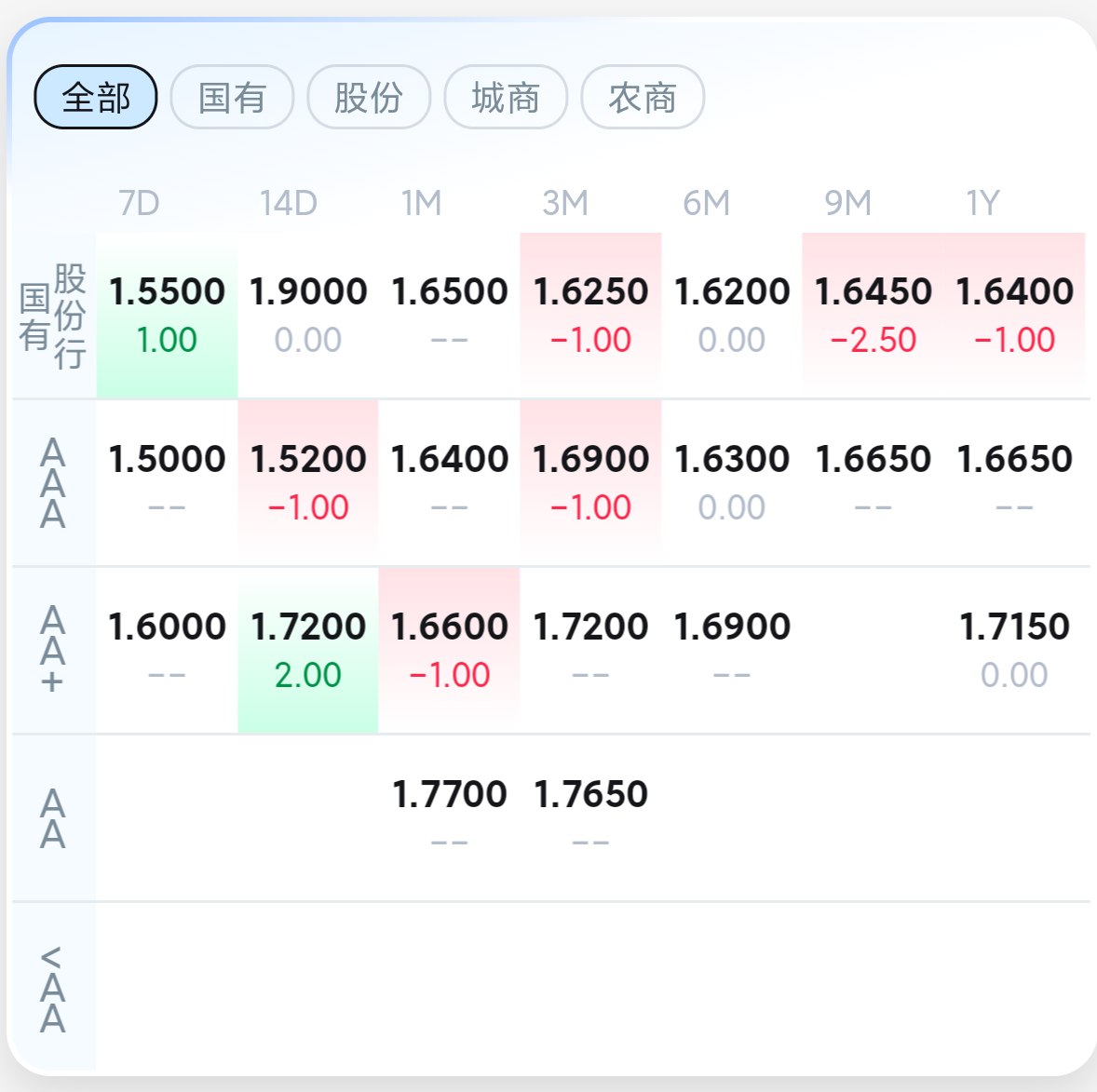Click the 1Y column header

coord(983,204)
